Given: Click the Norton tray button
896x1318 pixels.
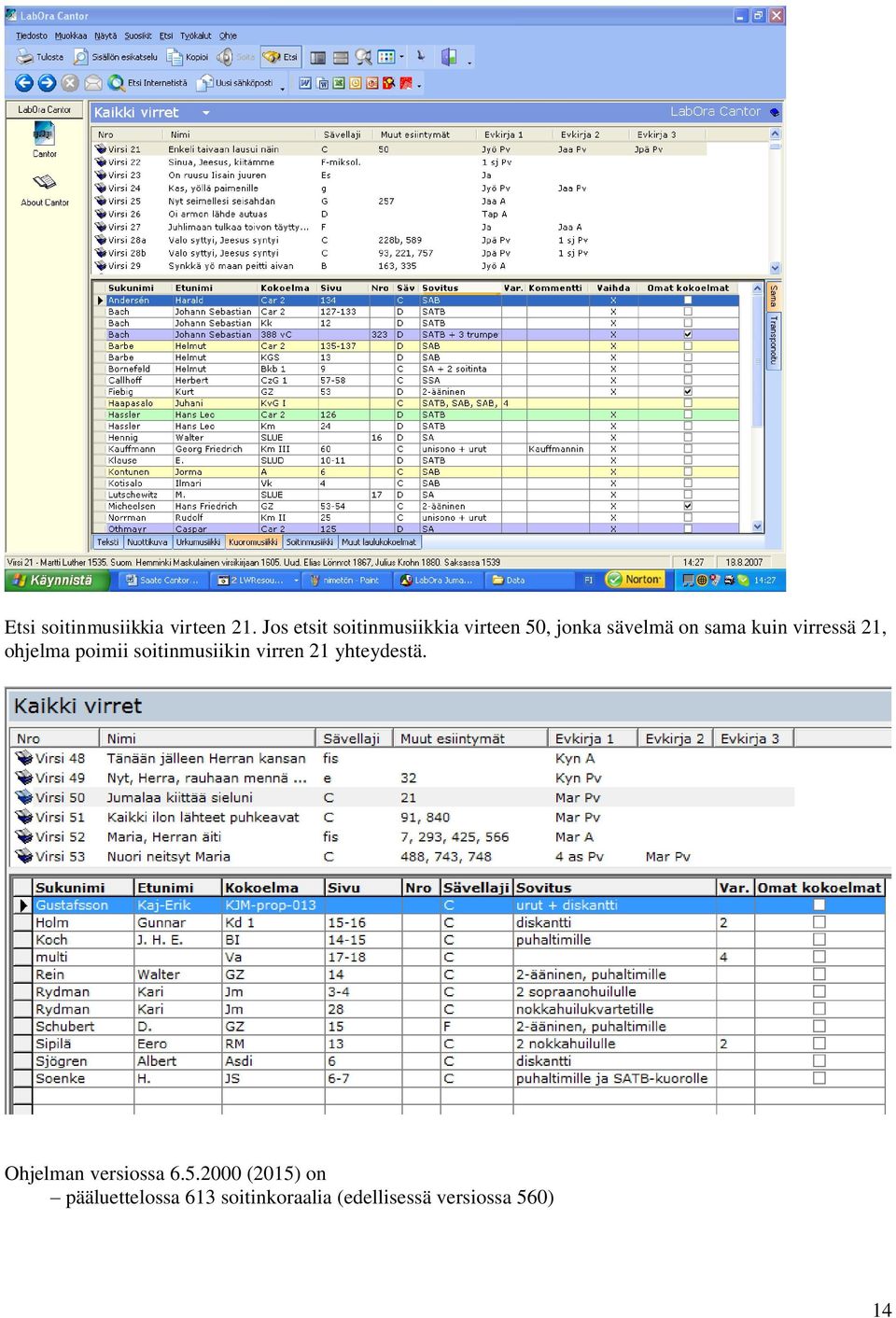Looking at the screenshot, I should point(635,580).
